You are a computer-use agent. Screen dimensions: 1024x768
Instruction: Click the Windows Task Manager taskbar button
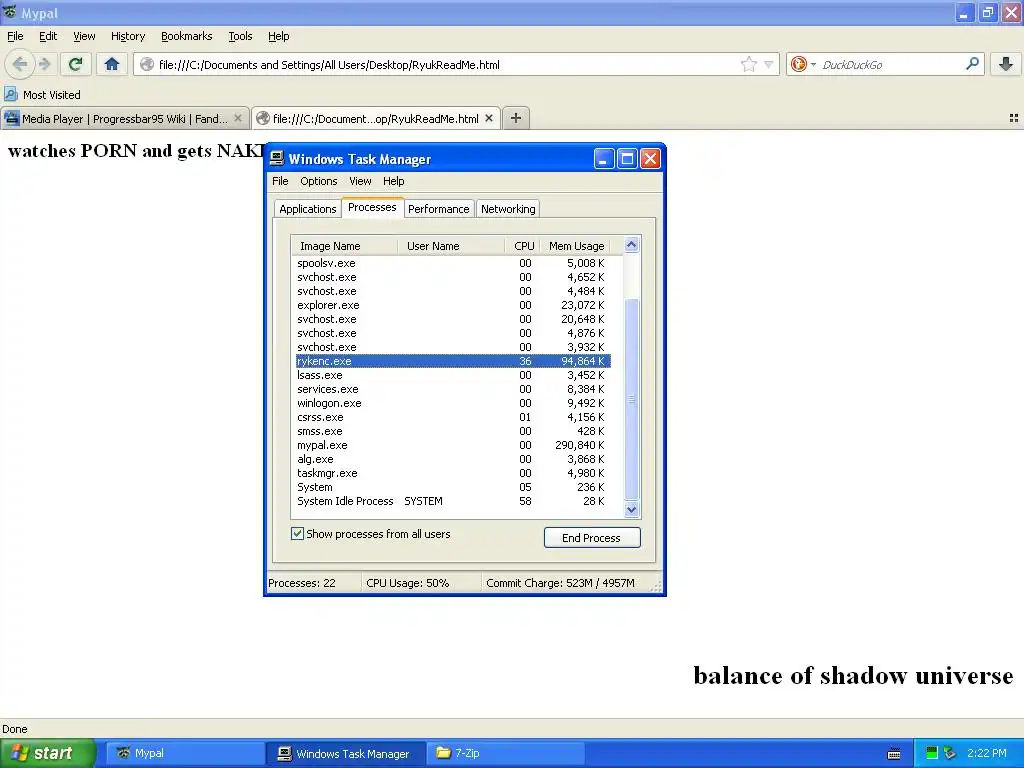[345, 753]
